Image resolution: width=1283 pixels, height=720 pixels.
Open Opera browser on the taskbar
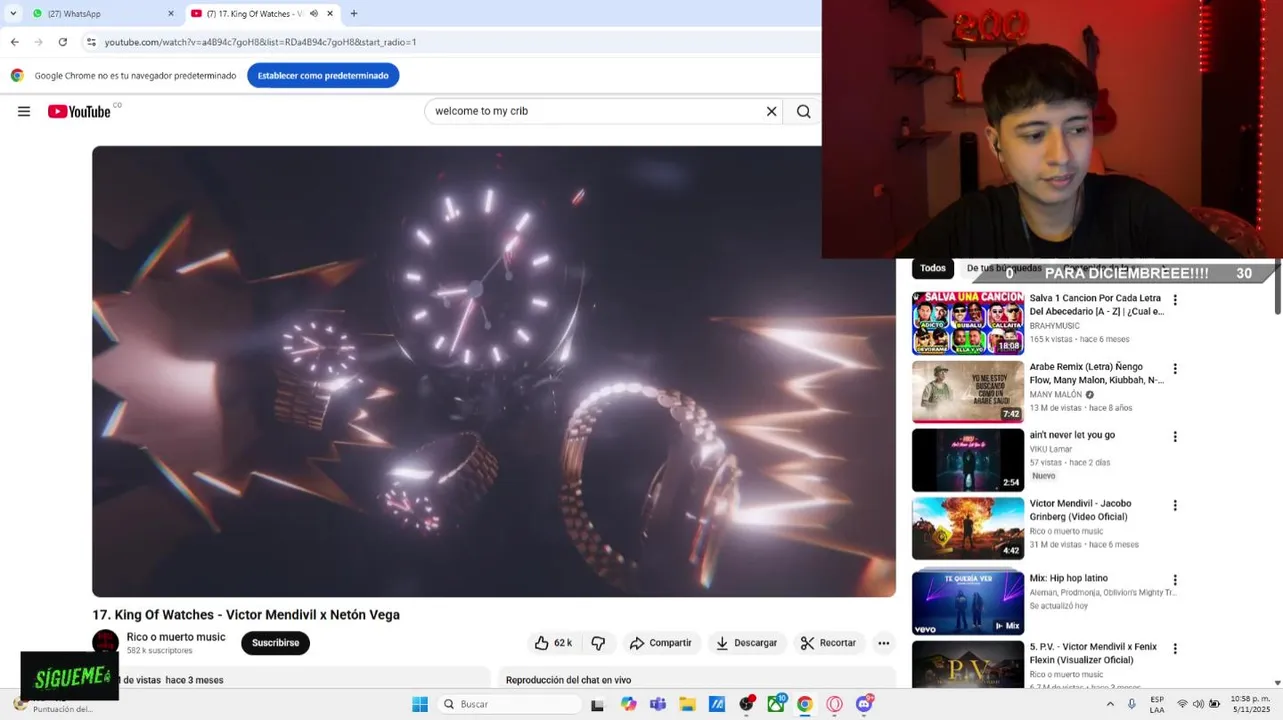coord(834,704)
